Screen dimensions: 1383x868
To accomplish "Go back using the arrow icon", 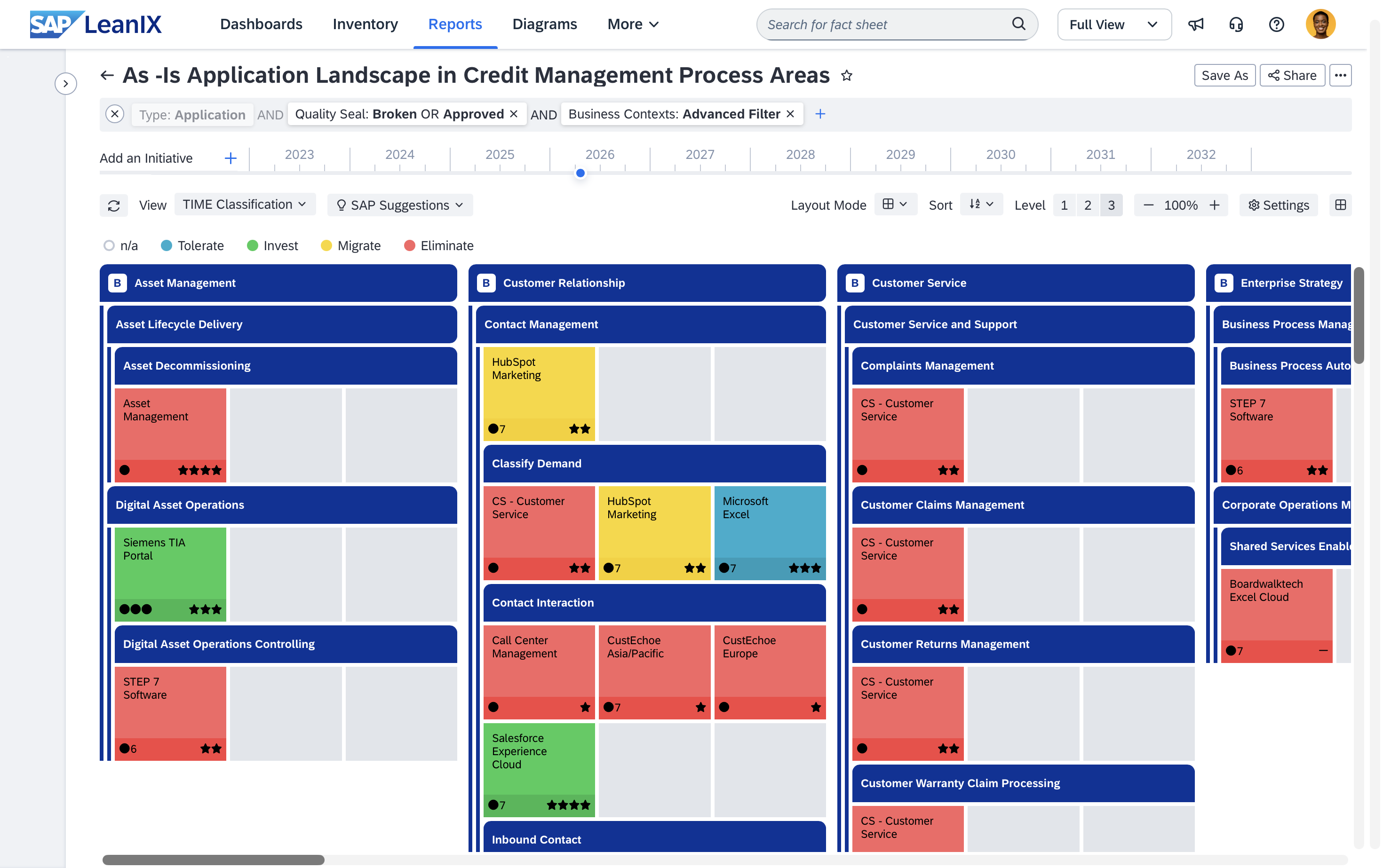I will 107,75.
